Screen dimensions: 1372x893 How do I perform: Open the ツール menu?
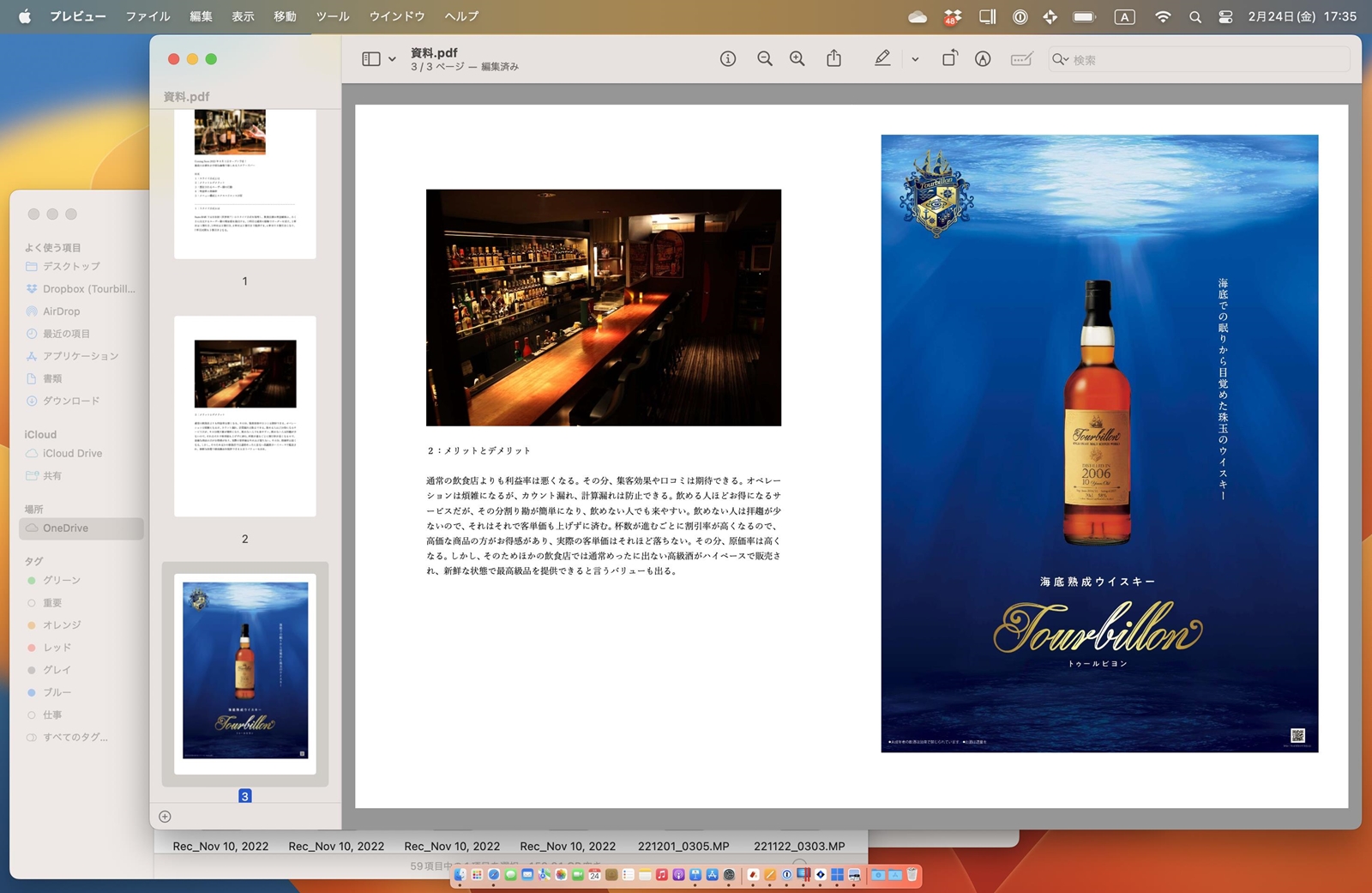(331, 15)
